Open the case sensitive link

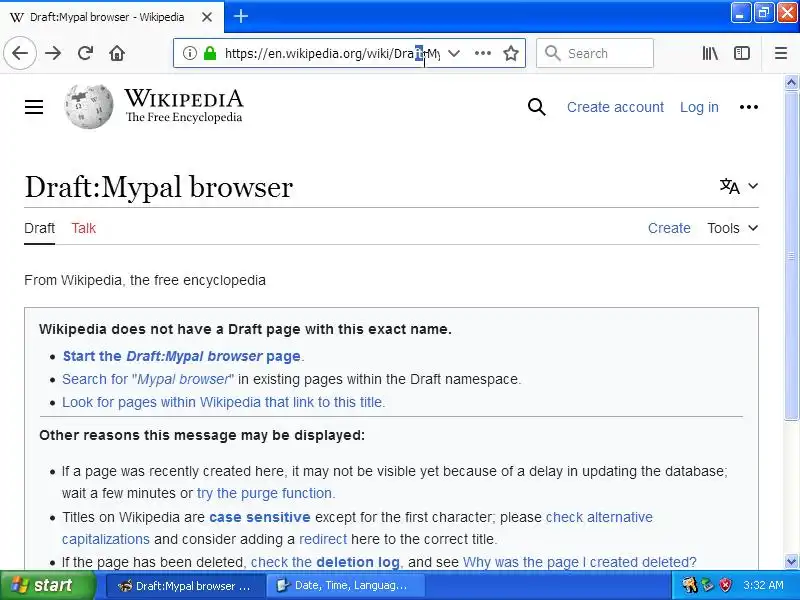coord(260,517)
